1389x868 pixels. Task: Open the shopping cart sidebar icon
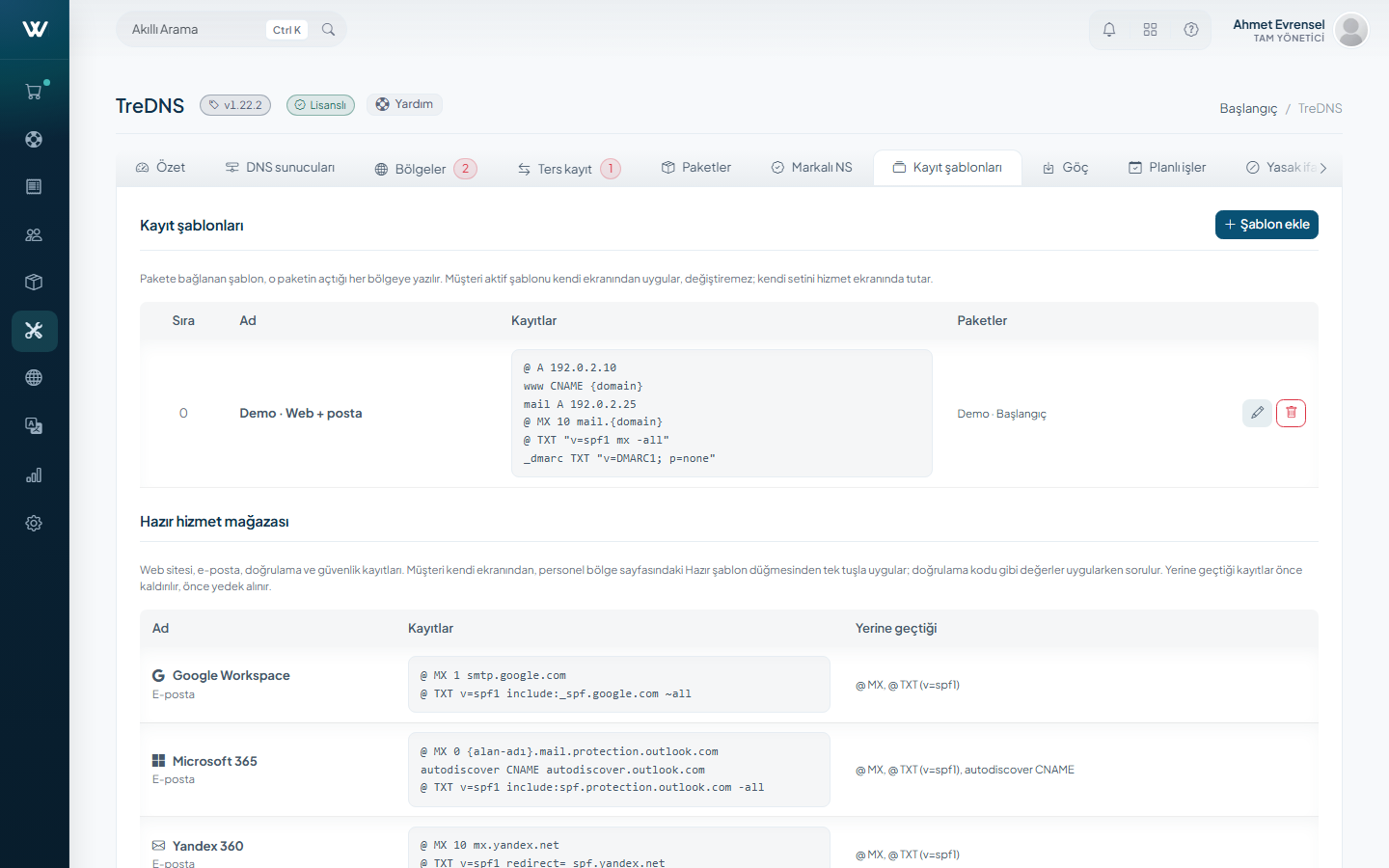point(34,92)
